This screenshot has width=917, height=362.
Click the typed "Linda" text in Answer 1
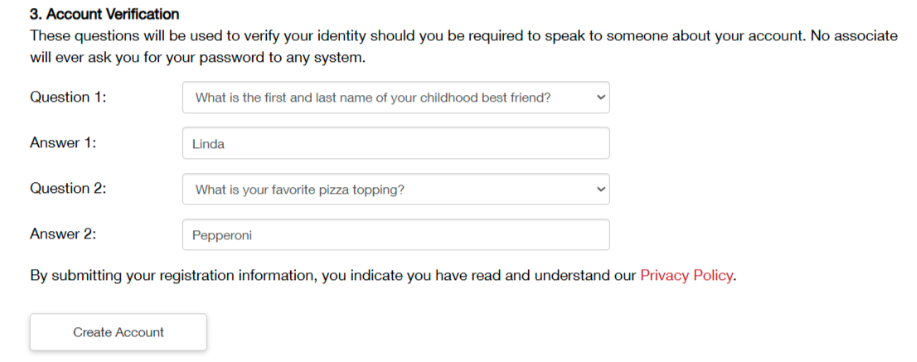click(208, 144)
